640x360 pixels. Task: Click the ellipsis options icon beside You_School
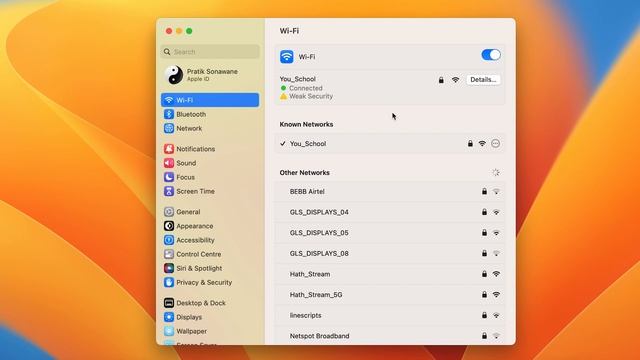495,144
